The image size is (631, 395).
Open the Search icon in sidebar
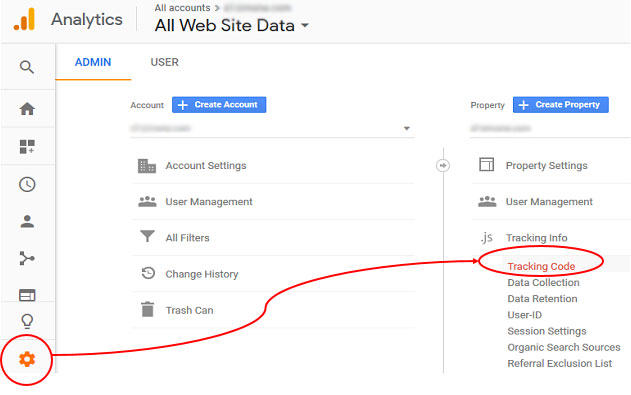[x=27, y=67]
